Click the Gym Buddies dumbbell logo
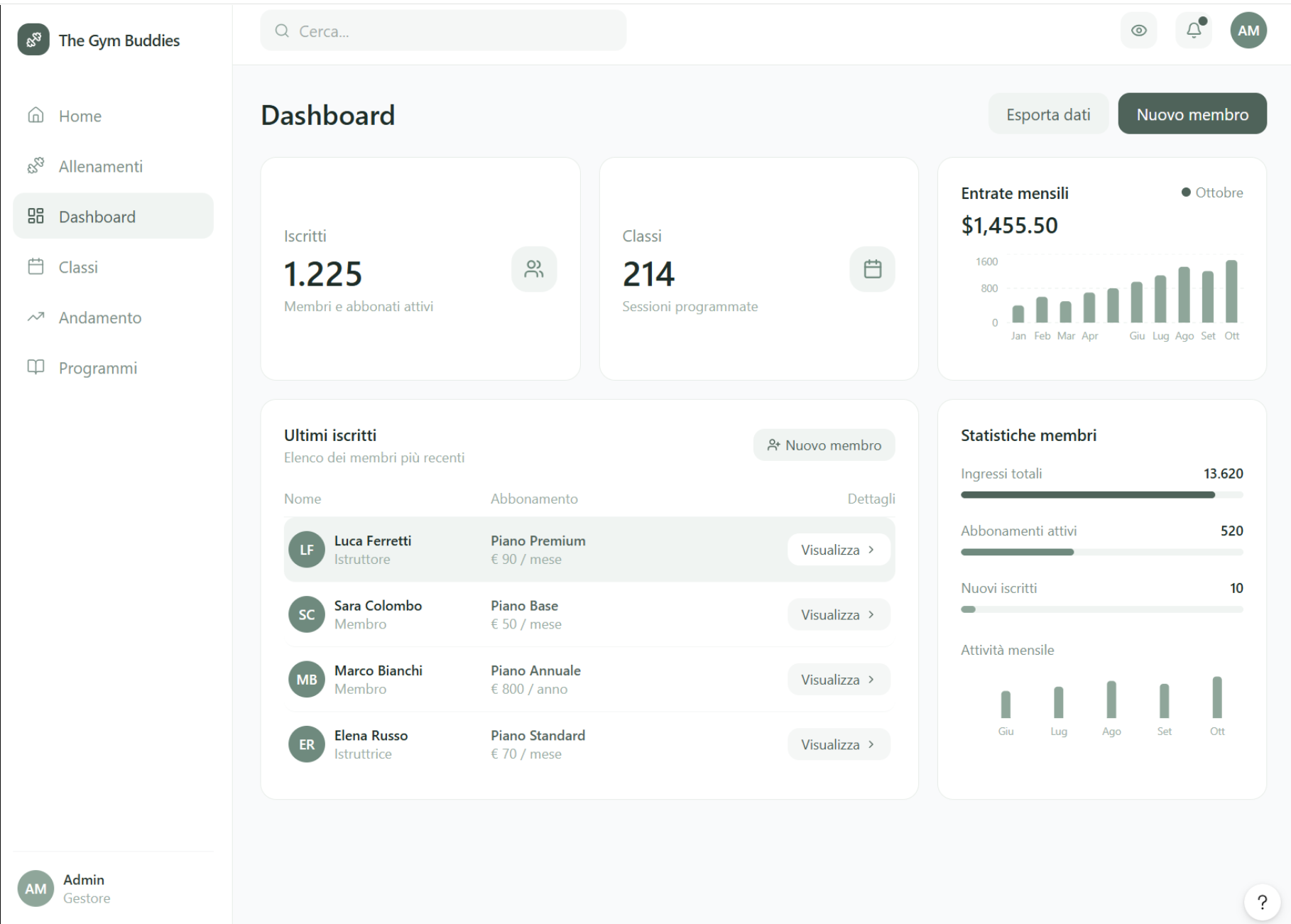The image size is (1291, 924). 33,40
